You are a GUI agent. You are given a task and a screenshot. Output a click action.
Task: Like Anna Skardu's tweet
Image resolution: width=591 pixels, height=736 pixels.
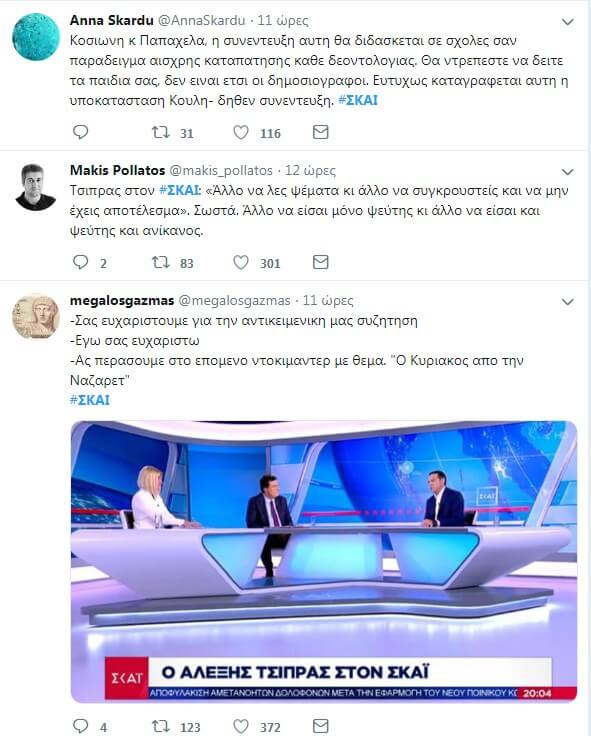241,133
